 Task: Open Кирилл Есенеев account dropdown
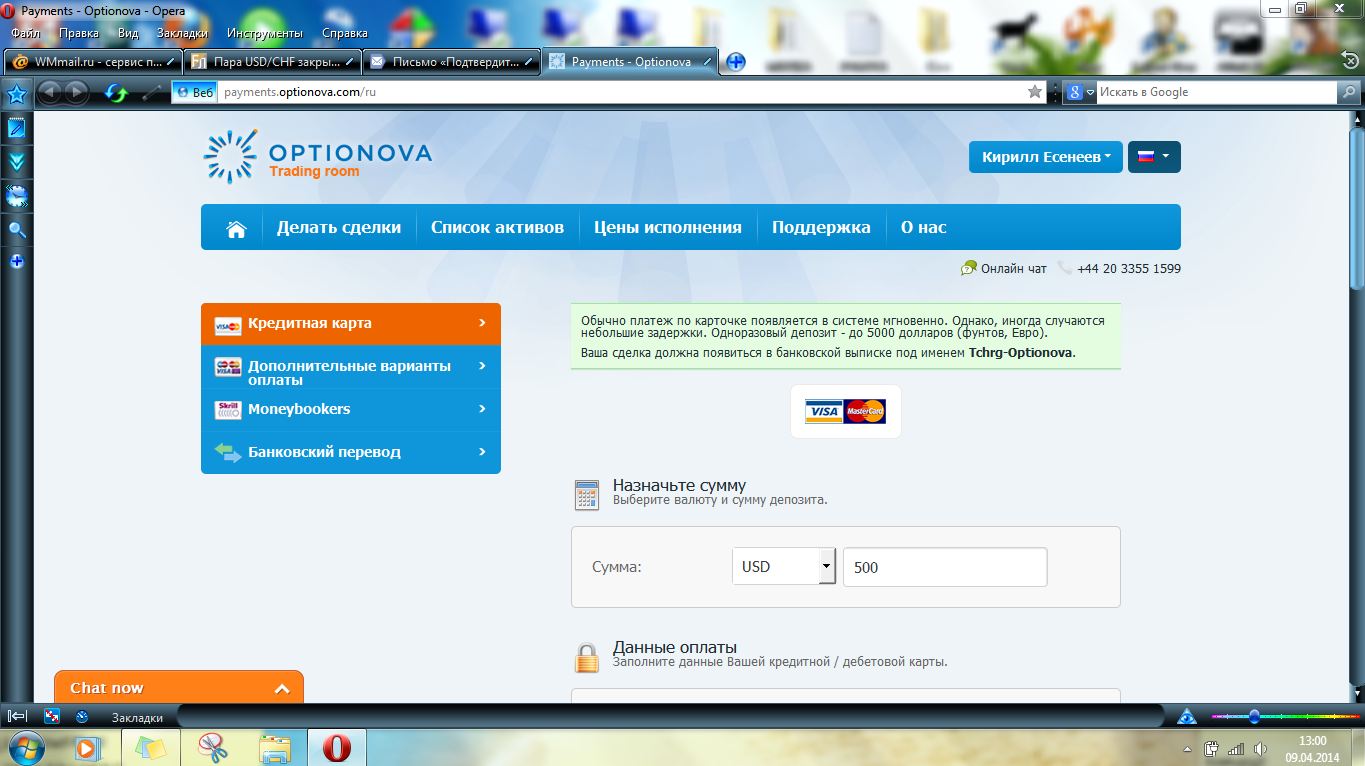pyautogui.click(x=1046, y=157)
